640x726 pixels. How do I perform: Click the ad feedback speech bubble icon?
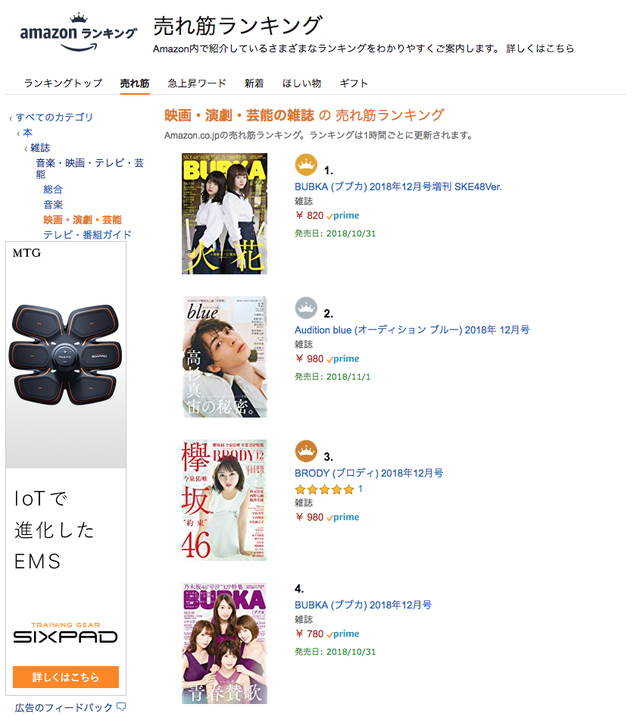click(121, 707)
